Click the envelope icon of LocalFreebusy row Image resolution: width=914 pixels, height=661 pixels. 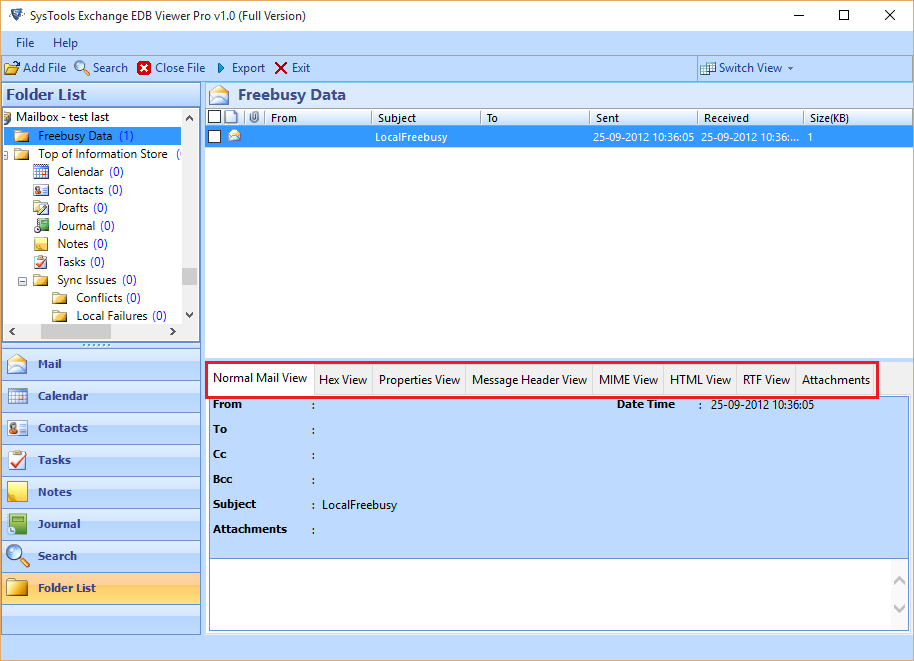tap(234, 136)
